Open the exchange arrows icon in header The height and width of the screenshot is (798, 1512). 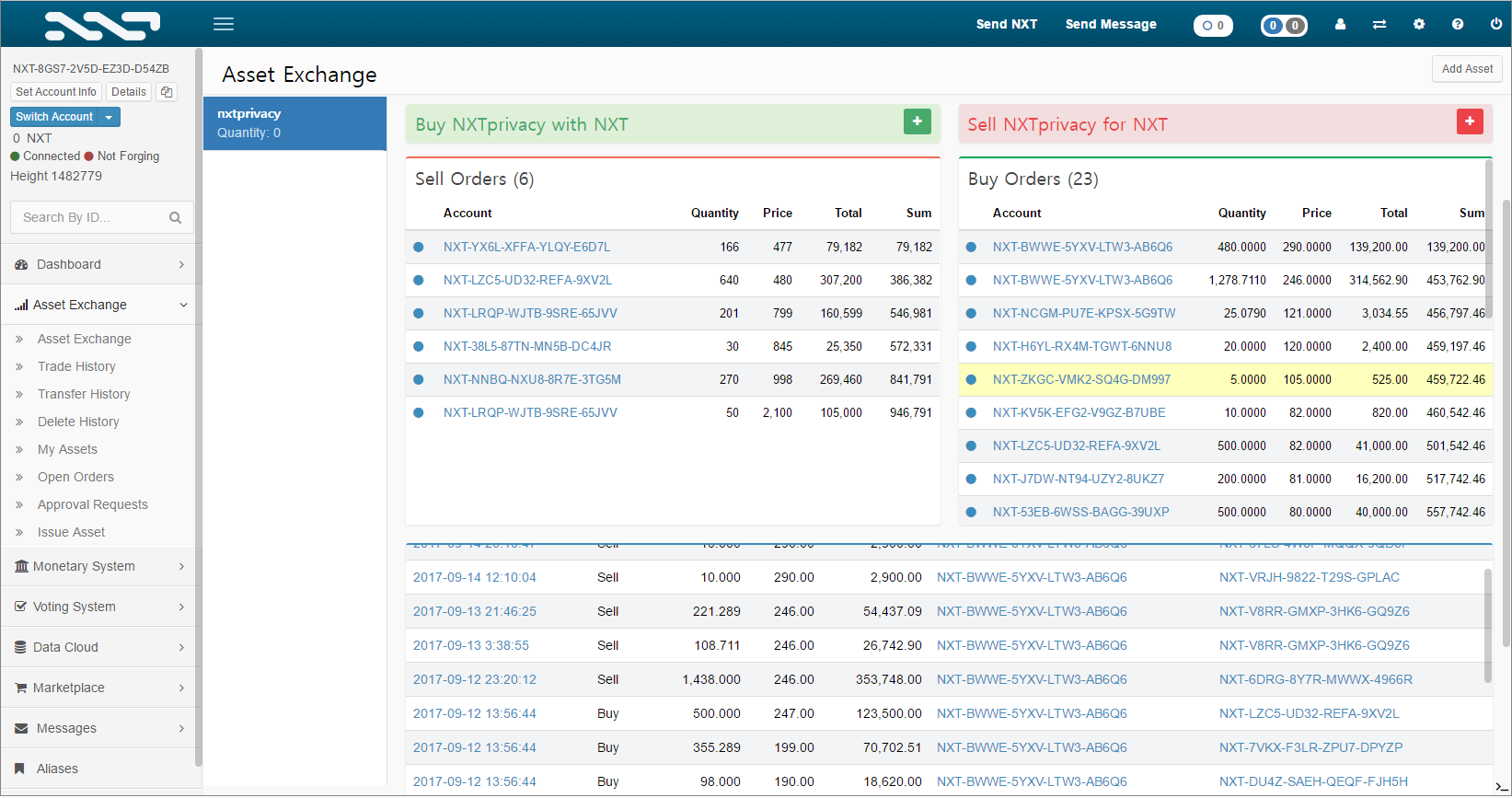coord(1379,25)
